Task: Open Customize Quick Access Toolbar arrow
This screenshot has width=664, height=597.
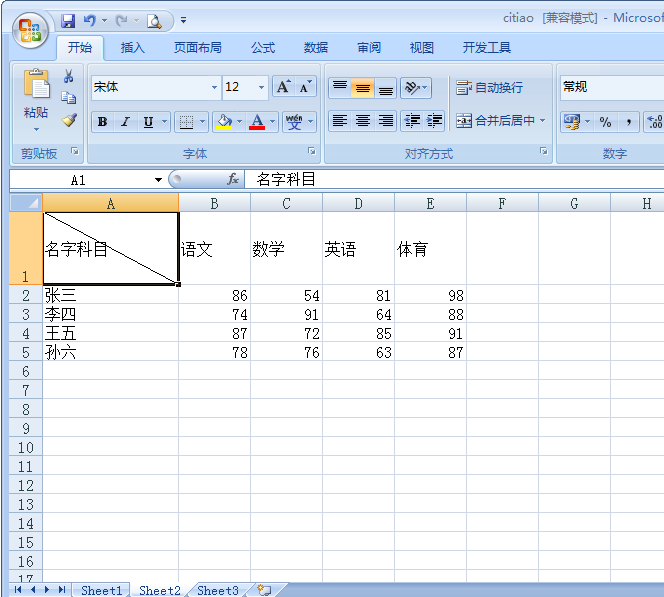Action: 183,20
